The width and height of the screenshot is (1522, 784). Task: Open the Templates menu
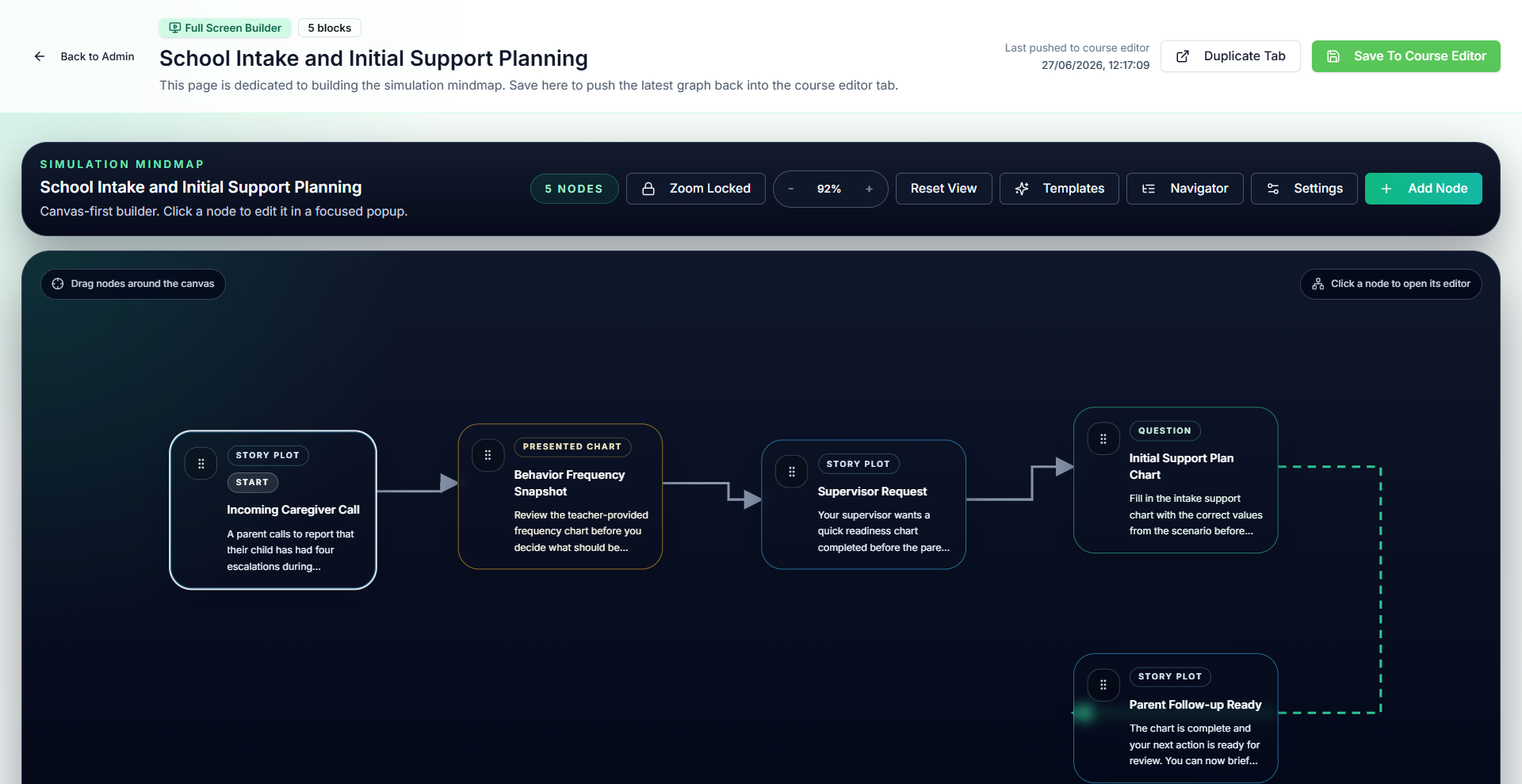1059,189
